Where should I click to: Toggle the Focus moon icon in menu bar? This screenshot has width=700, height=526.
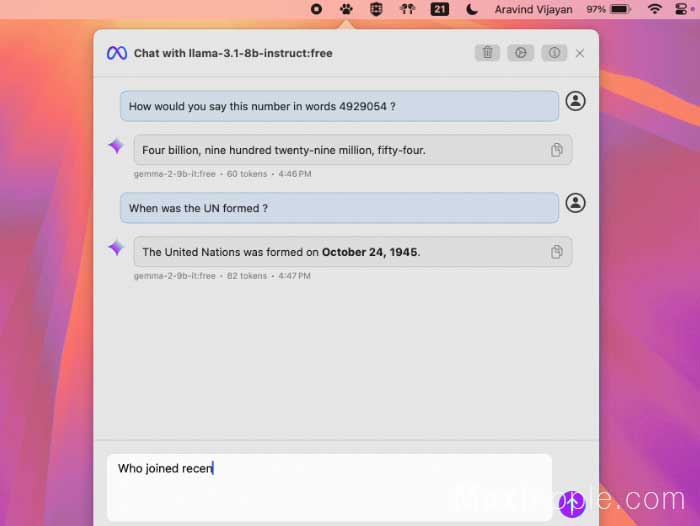point(471,9)
